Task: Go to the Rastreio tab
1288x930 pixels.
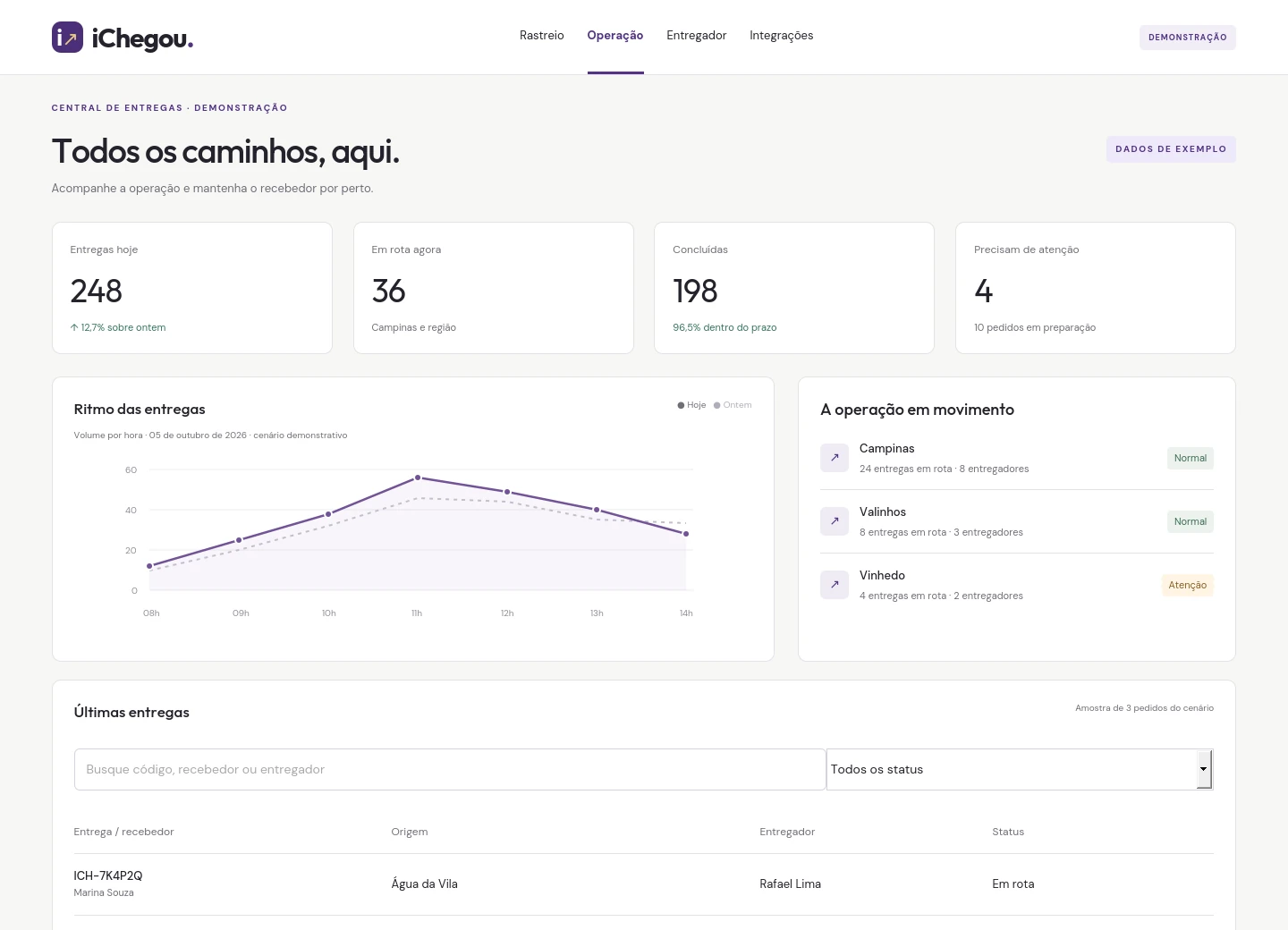Action: (542, 36)
